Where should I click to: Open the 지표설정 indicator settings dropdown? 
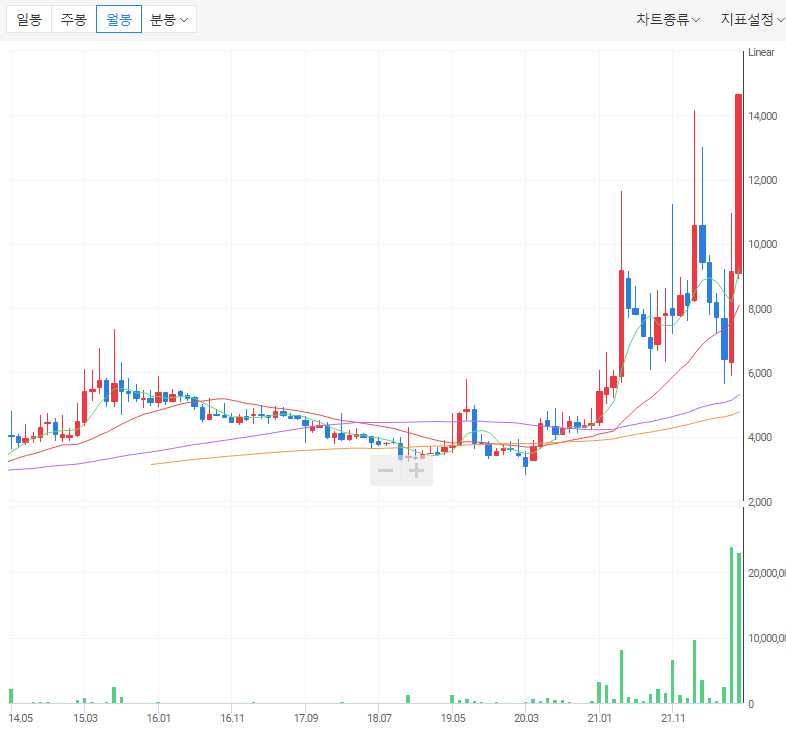751,20
